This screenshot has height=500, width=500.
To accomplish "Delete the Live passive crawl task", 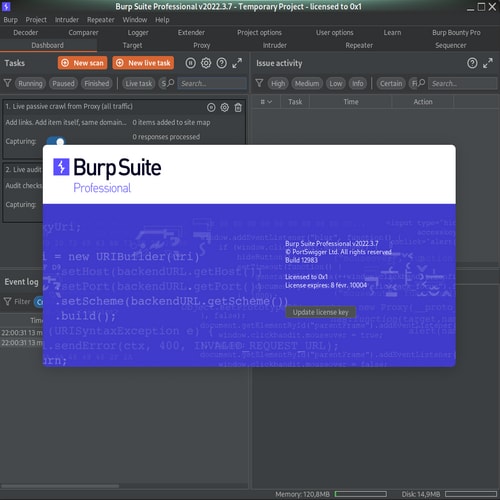I will click(238, 107).
